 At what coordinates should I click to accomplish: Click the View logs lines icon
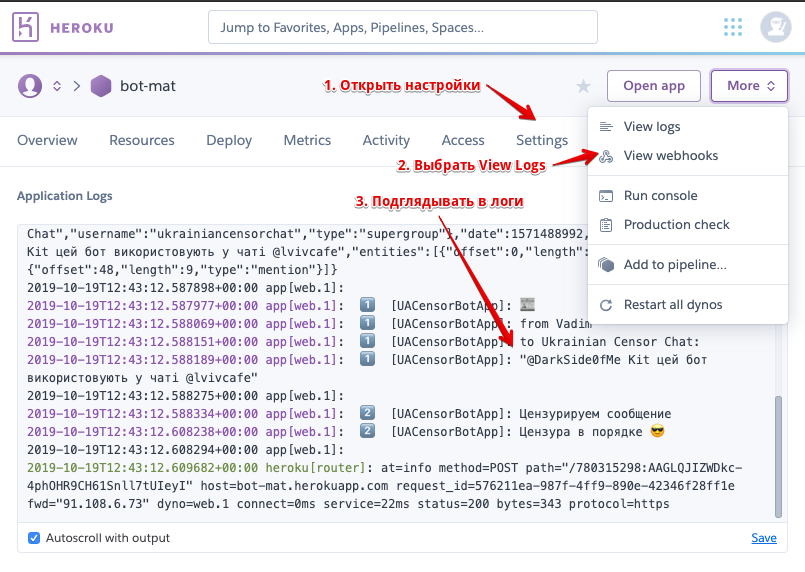(606, 126)
